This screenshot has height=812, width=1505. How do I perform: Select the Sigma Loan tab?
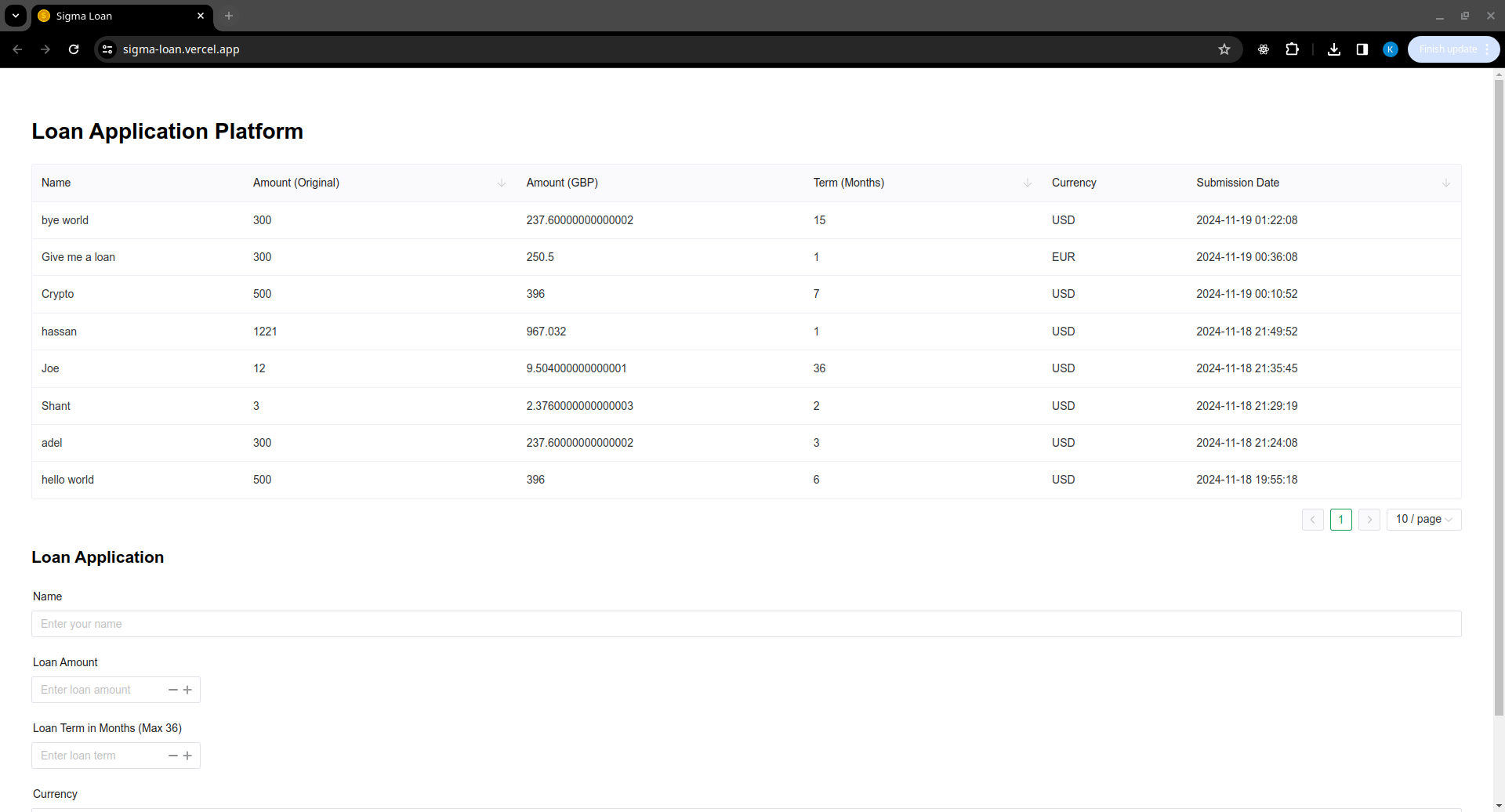tap(121, 16)
